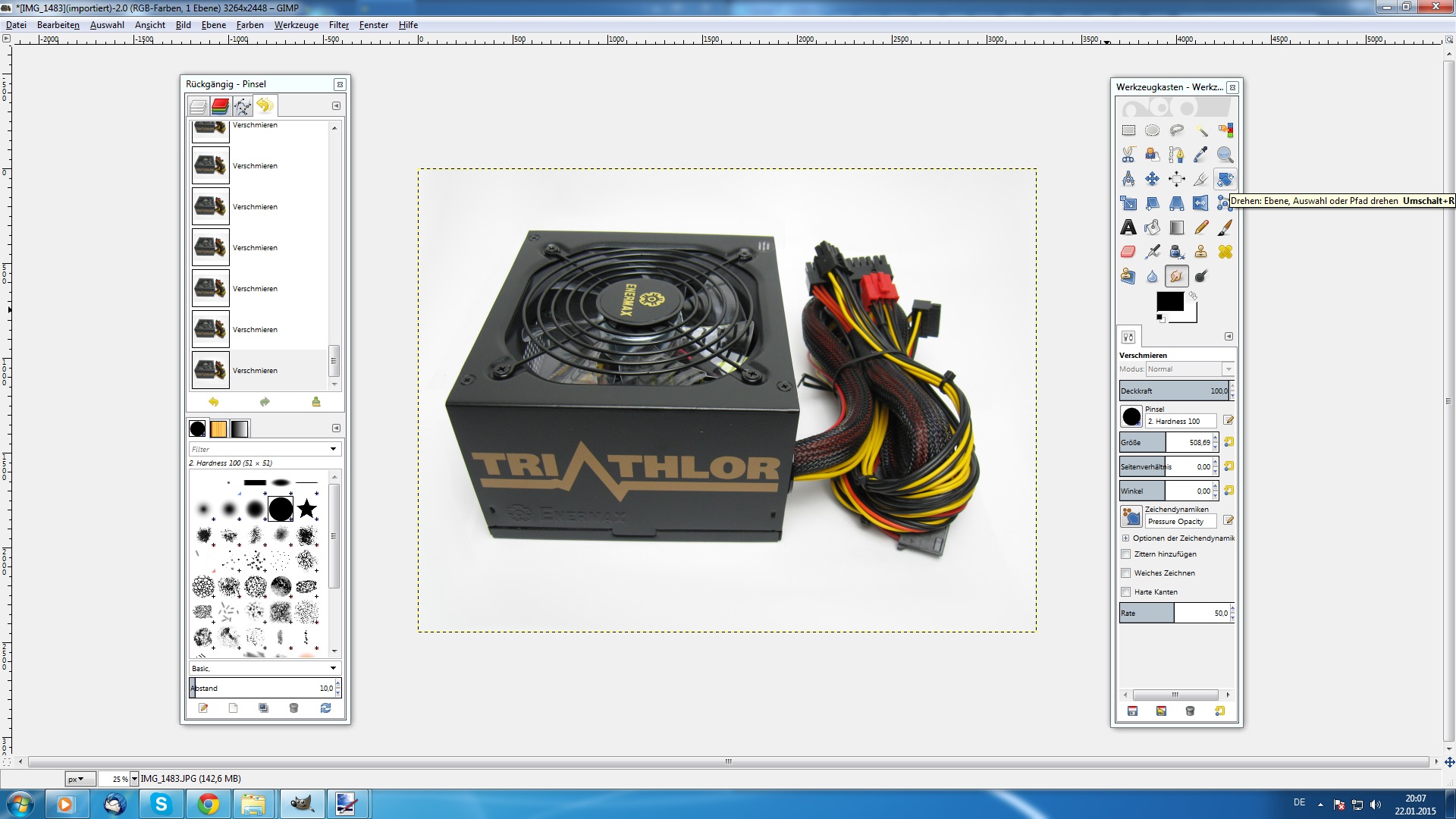Viewport: 1456px width, 819px height.
Task: Click the redo button in history panel
Action: (265, 402)
